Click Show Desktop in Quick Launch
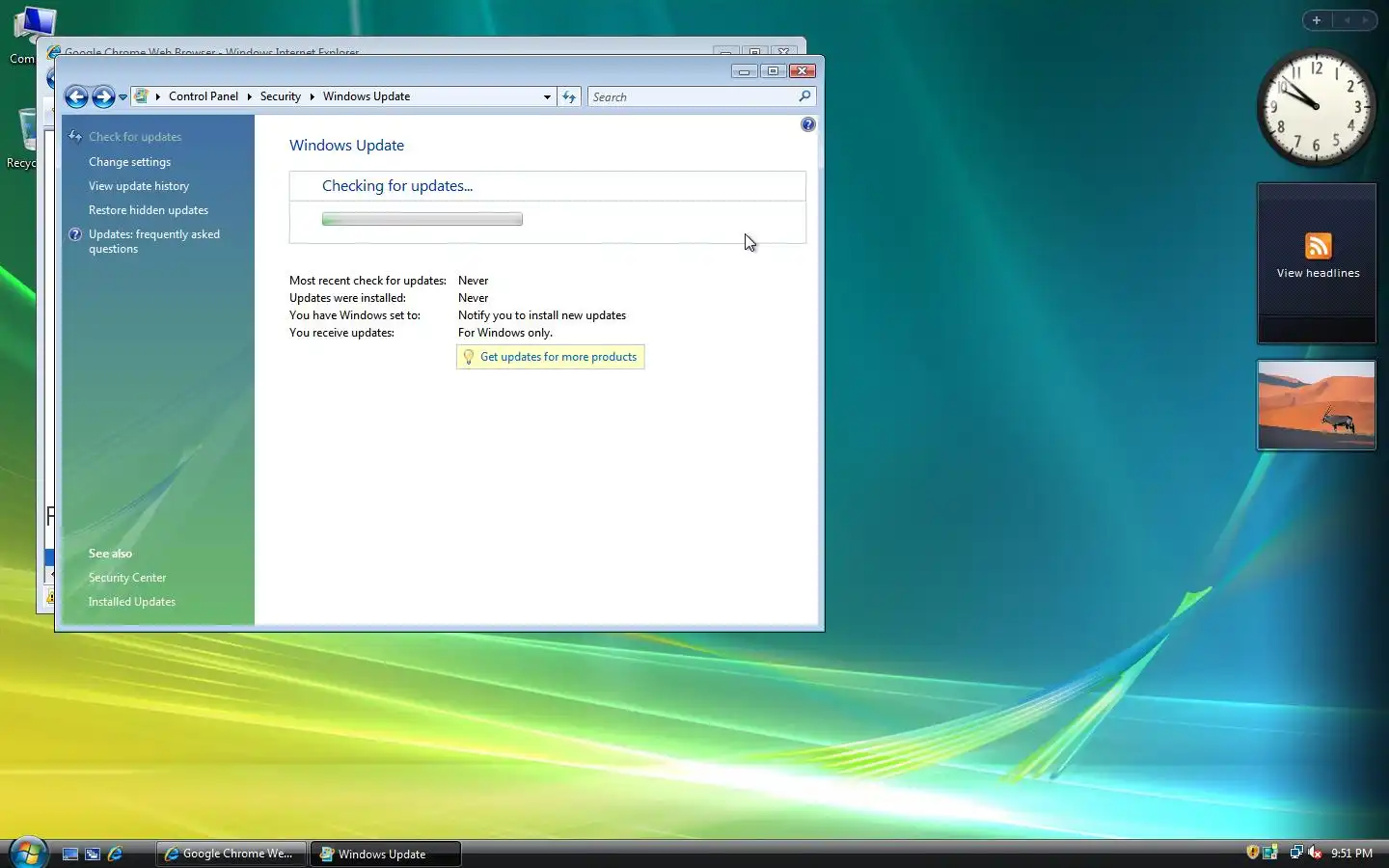This screenshot has width=1389, height=868. click(x=70, y=854)
